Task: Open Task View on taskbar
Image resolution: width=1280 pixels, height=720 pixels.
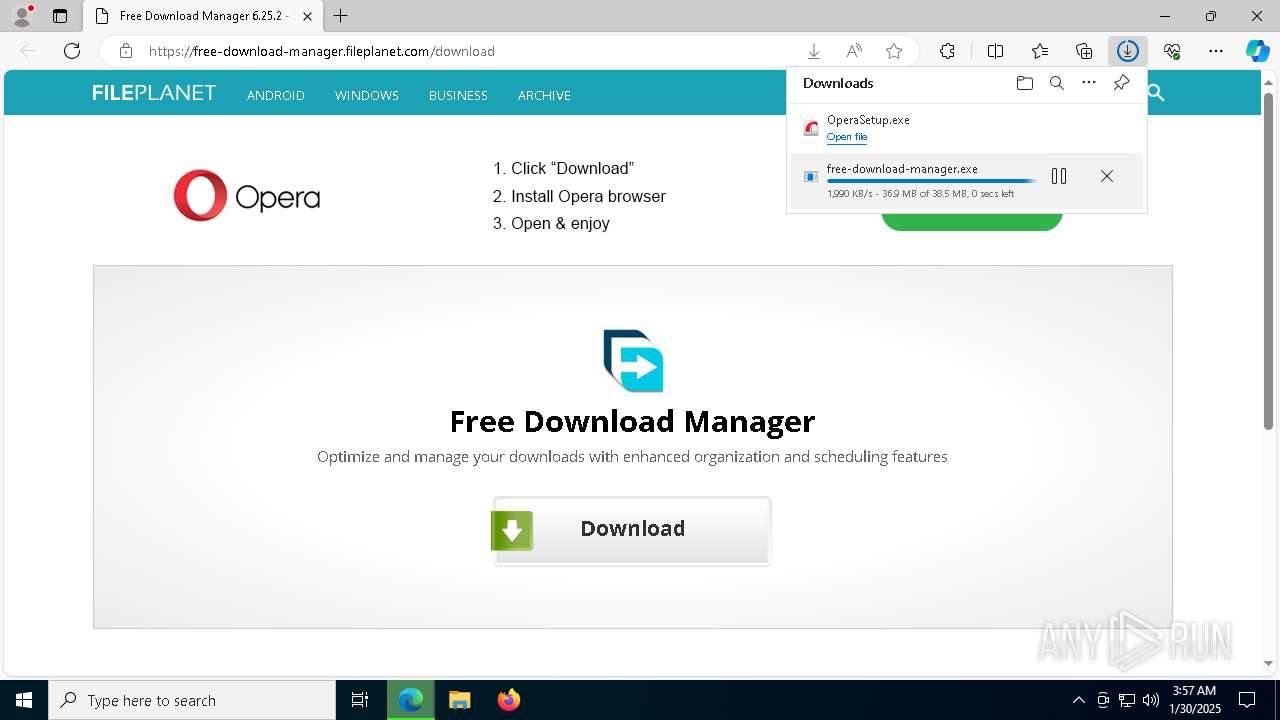Action: click(x=360, y=700)
